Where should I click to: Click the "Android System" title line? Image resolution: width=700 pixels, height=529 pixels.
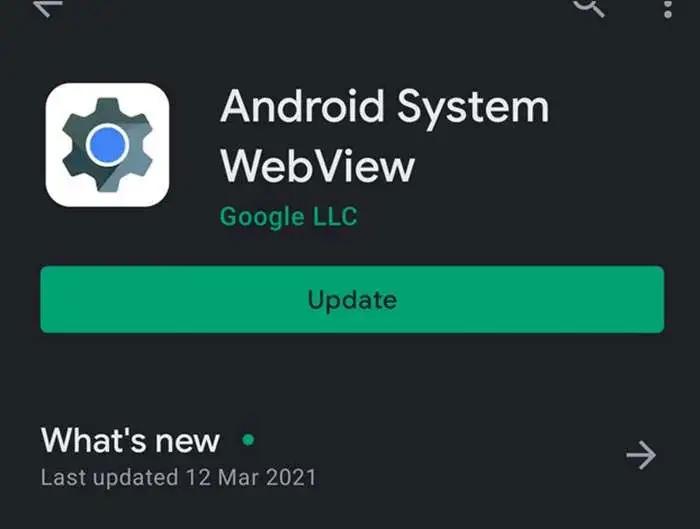384,107
